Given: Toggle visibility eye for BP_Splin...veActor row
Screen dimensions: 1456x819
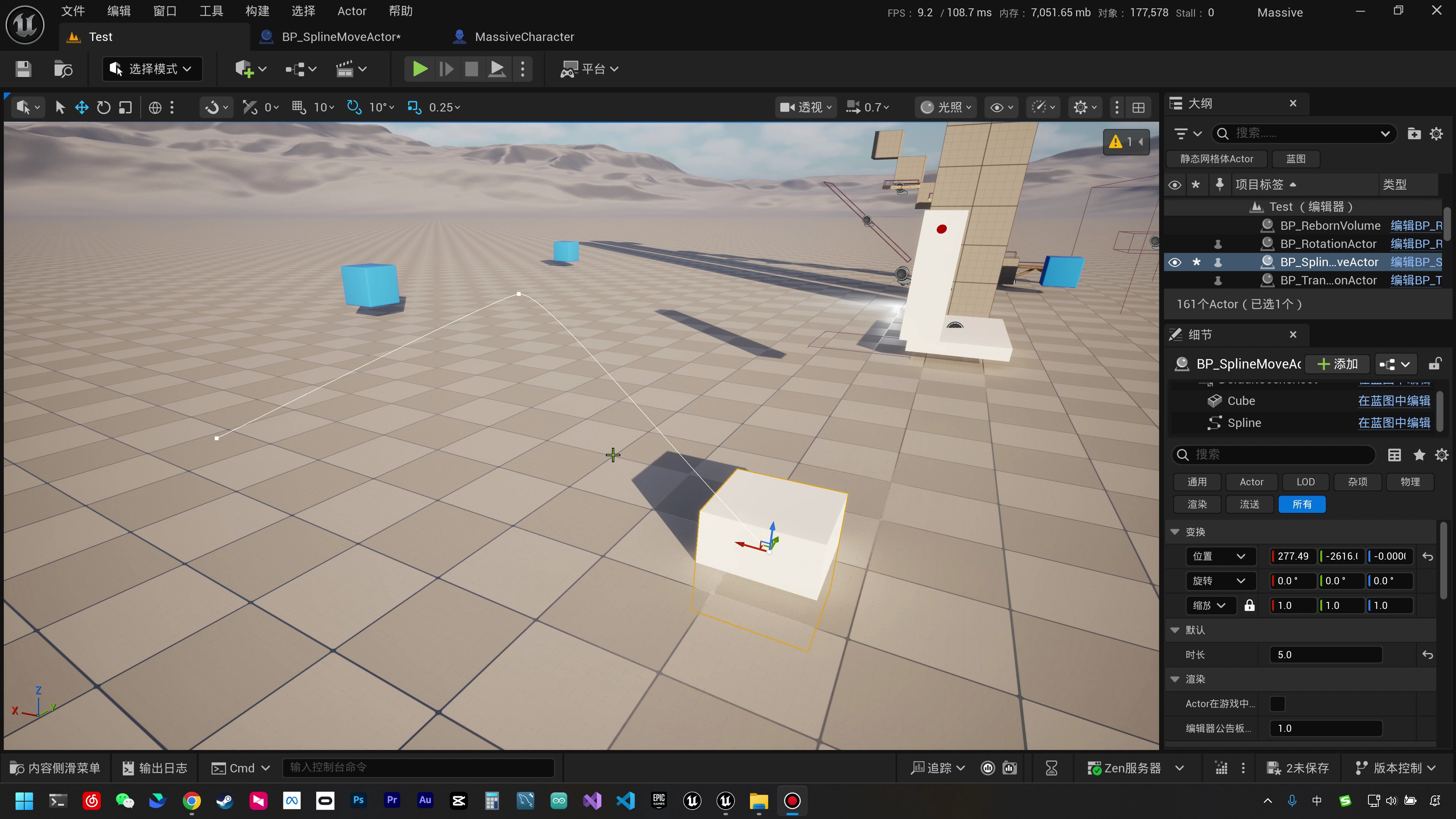Looking at the screenshot, I should pos(1175,262).
